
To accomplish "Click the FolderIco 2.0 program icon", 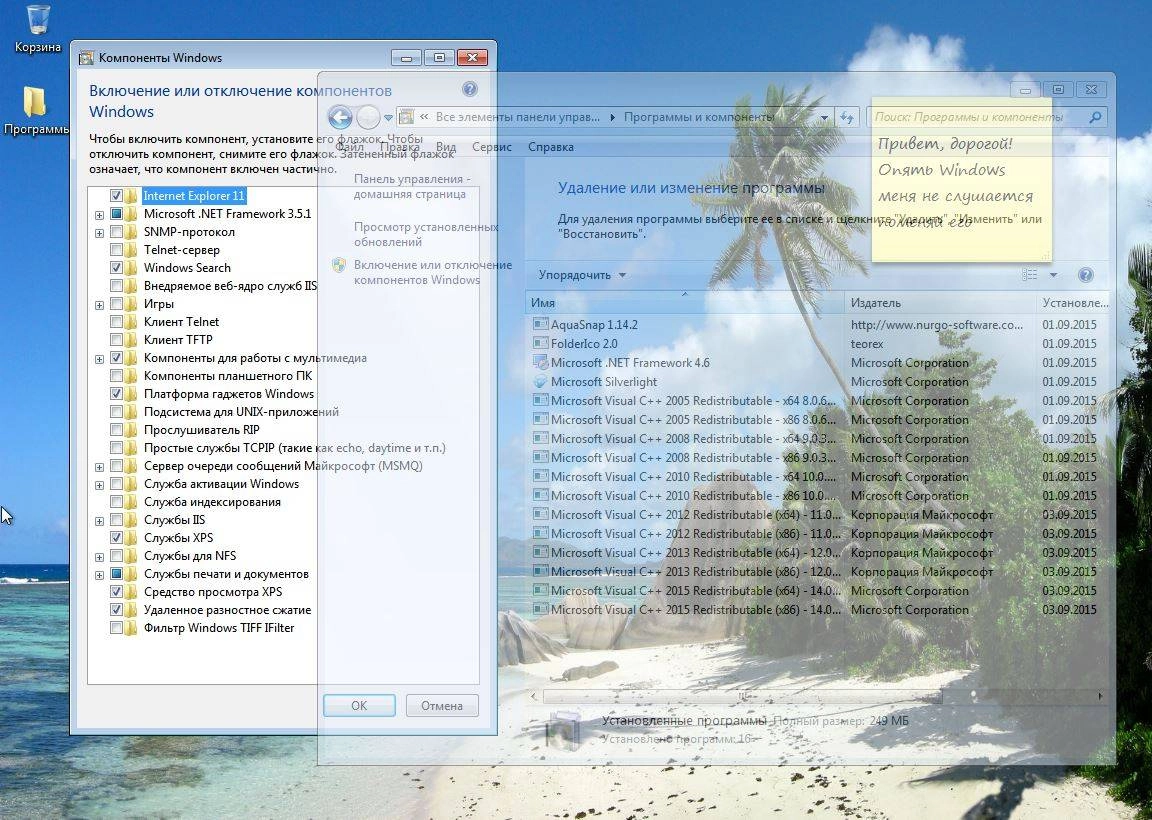I will 541,343.
